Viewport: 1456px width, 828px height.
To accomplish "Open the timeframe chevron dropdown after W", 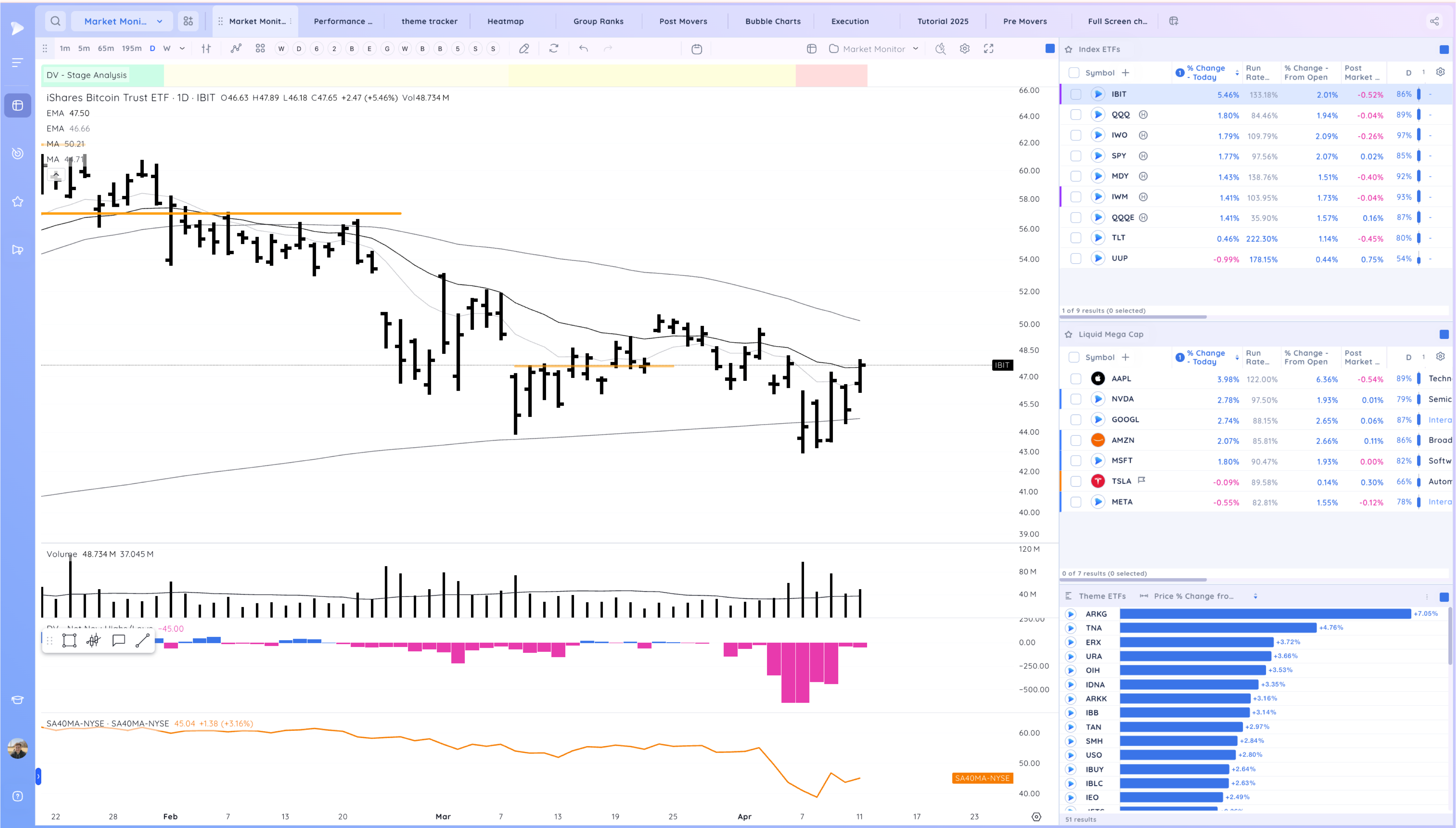I will click(182, 48).
